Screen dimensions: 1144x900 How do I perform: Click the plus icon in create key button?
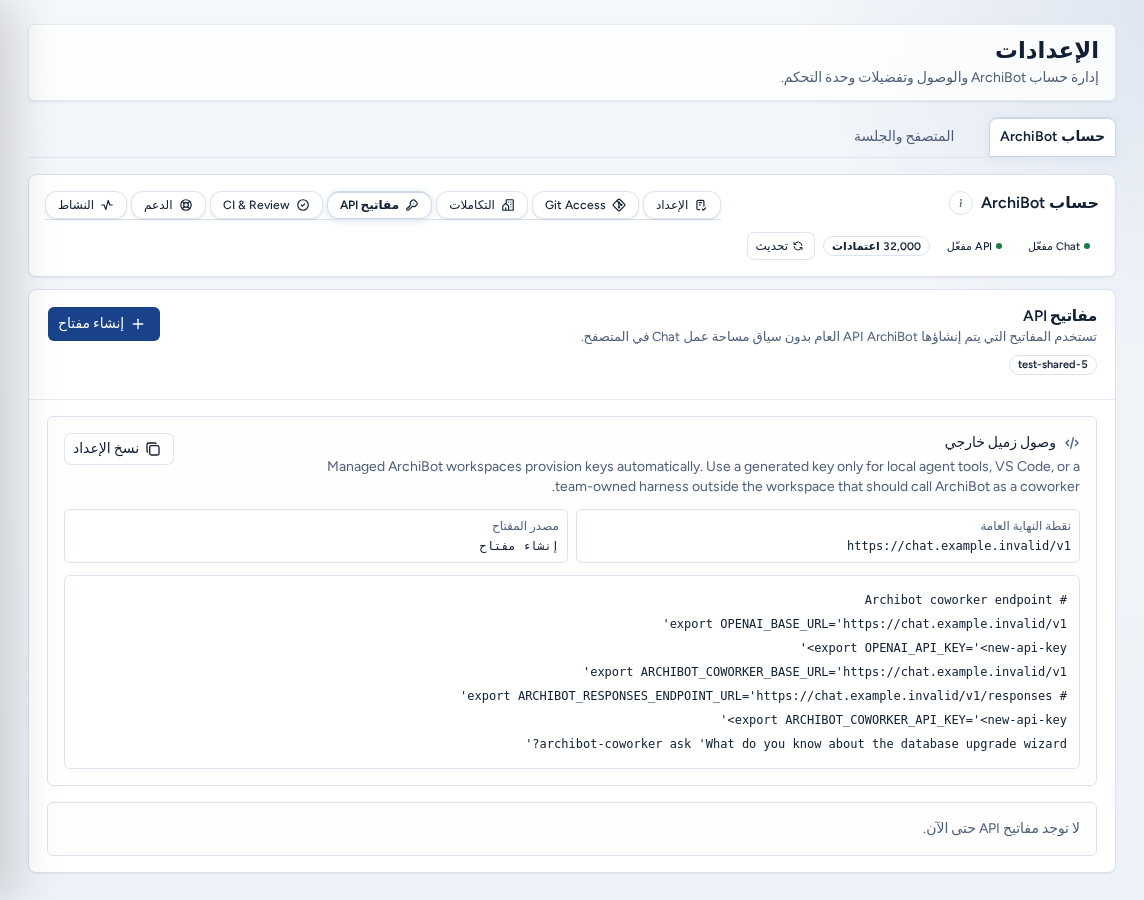(138, 324)
